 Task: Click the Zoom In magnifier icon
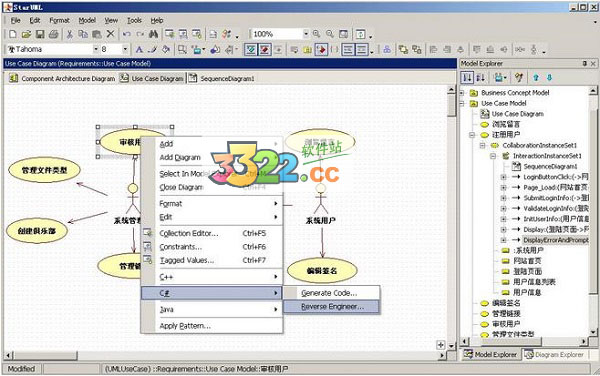coord(316,34)
